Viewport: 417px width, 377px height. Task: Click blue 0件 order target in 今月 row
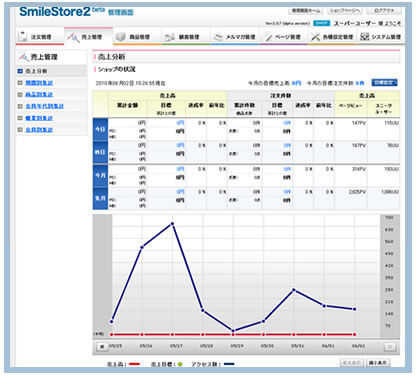click(287, 169)
